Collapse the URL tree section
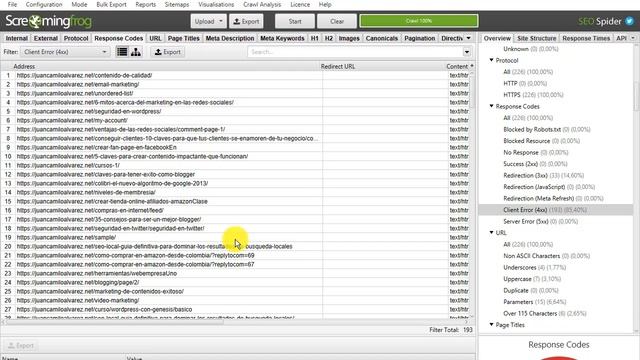Screen dimensions: 640x360 pyautogui.click(x=491, y=233)
